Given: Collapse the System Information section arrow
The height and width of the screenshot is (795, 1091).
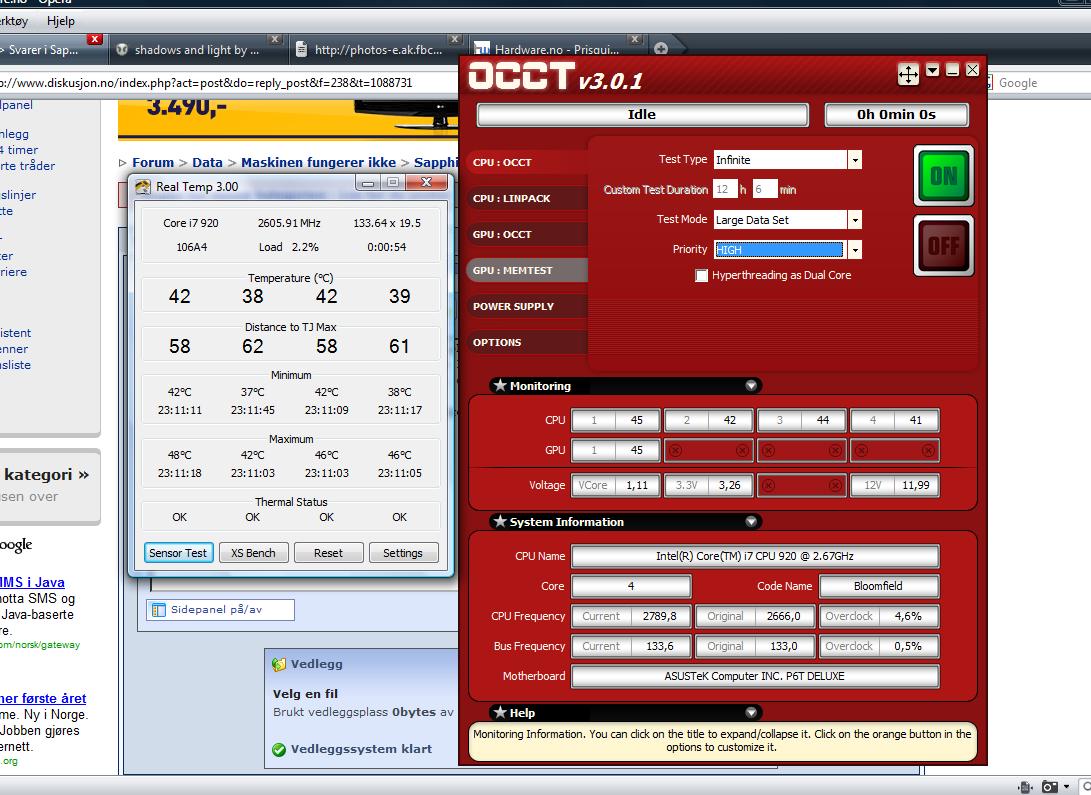Looking at the screenshot, I should [x=751, y=521].
